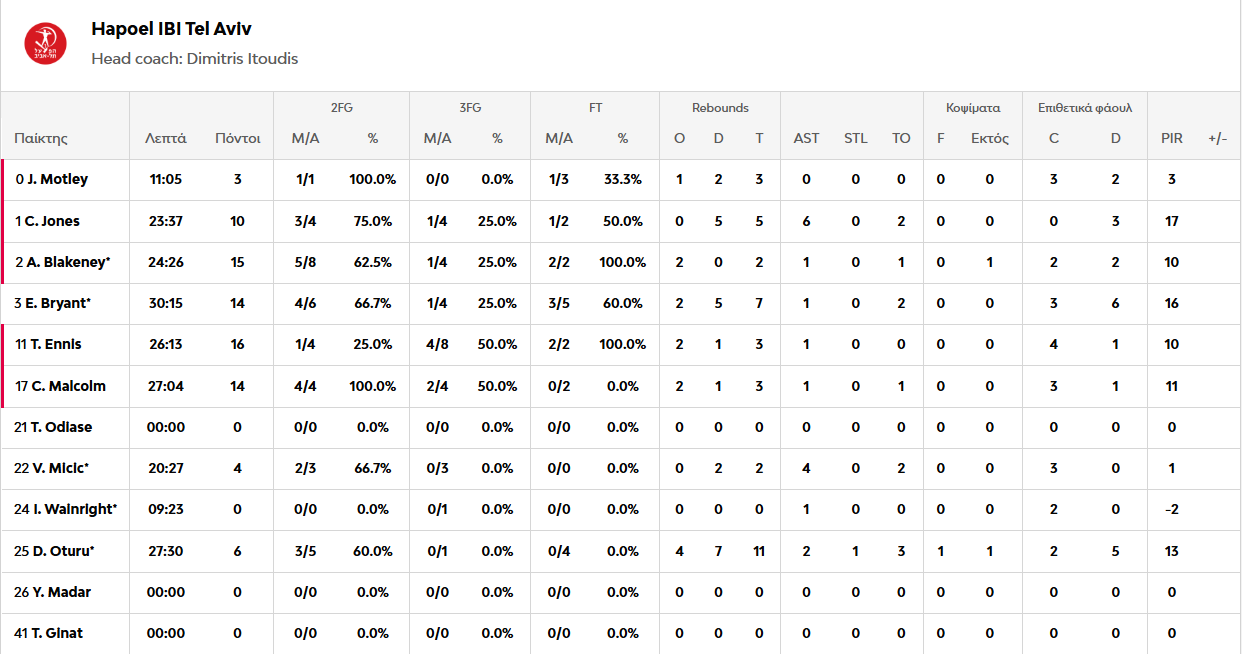Sort table by Πόντοι column
This screenshot has width=1242, height=654.
pyautogui.click(x=237, y=138)
